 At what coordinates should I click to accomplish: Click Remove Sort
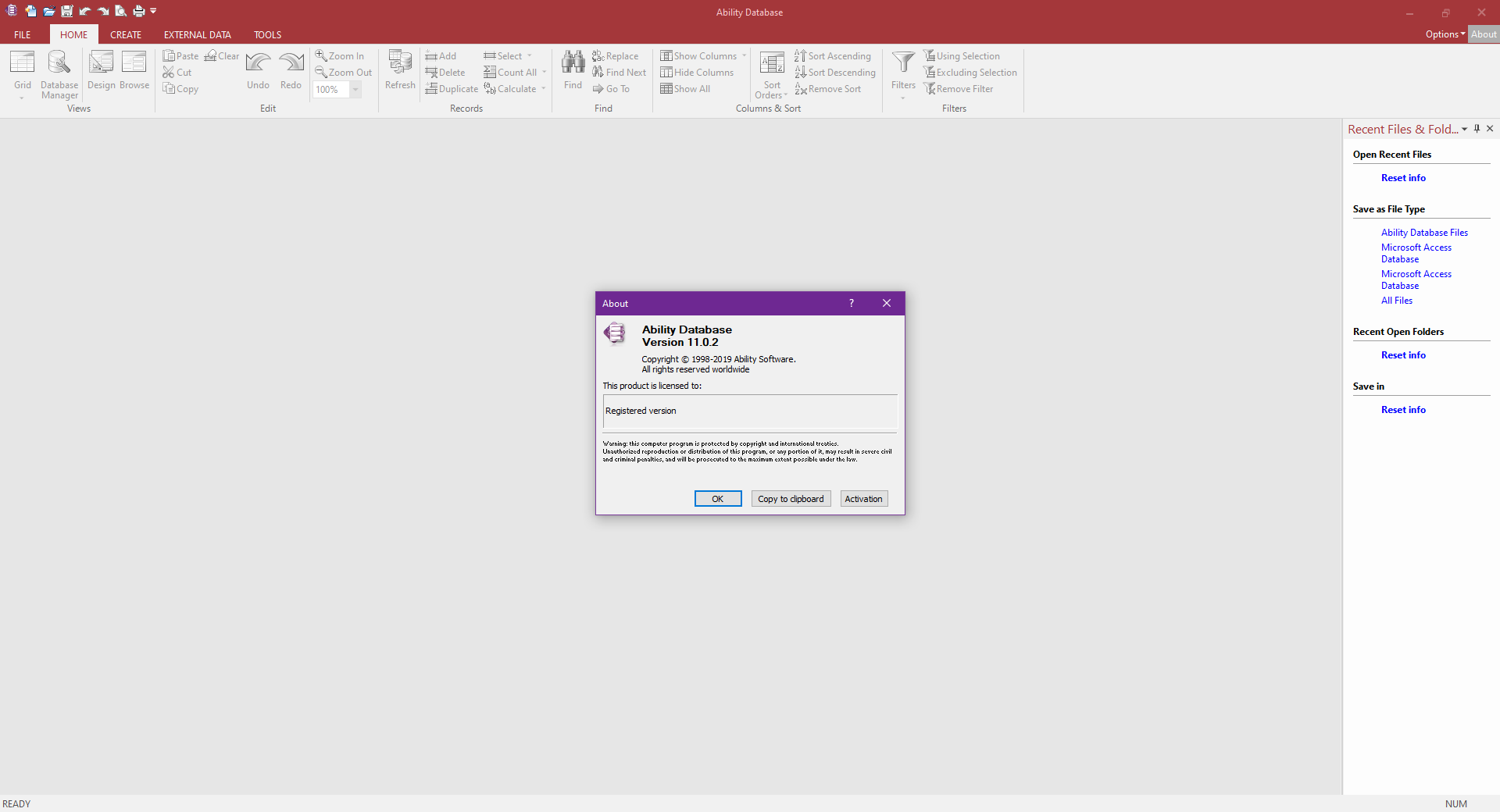[828, 89]
